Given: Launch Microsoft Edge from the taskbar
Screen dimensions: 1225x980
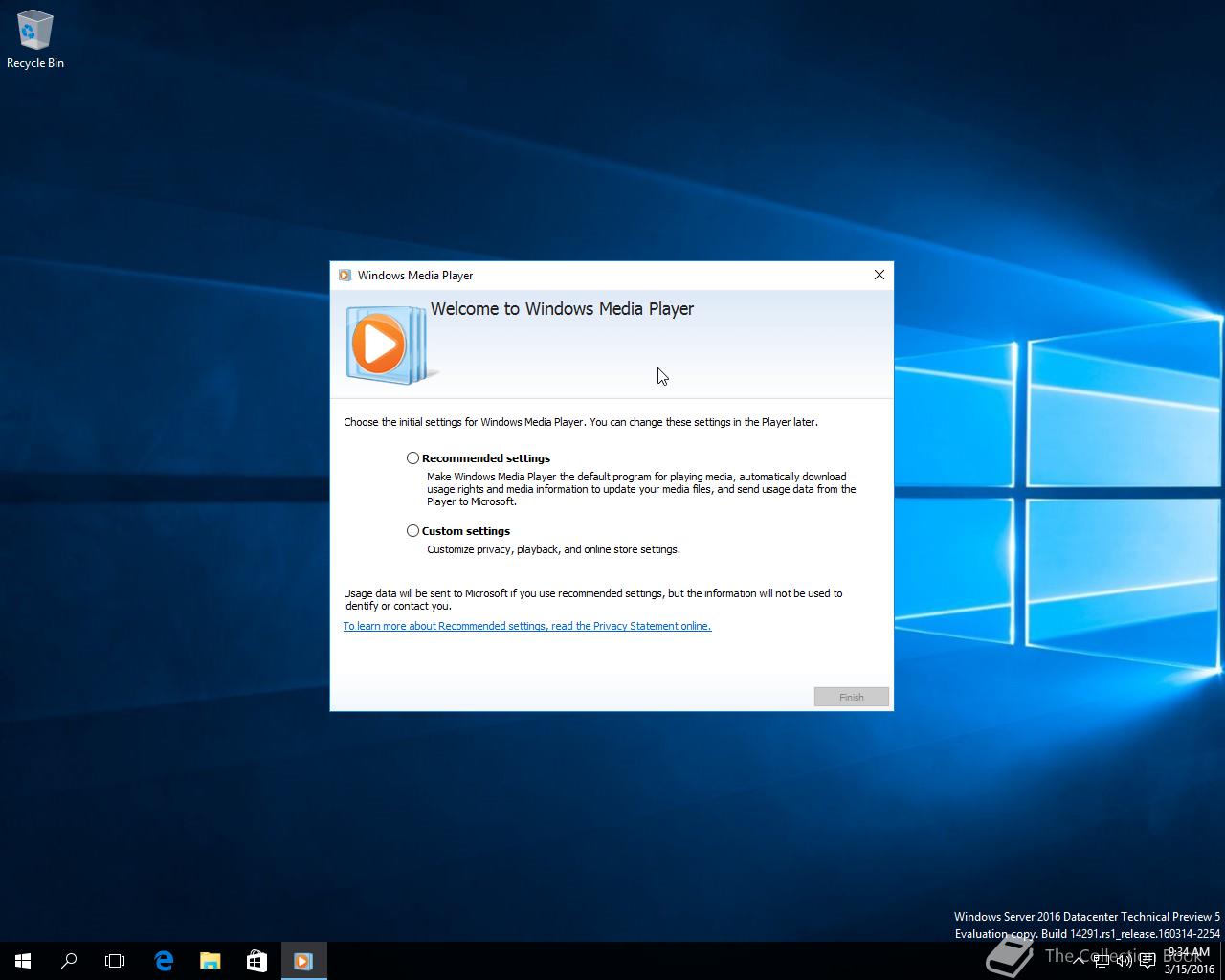Looking at the screenshot, I should [164, 961].
